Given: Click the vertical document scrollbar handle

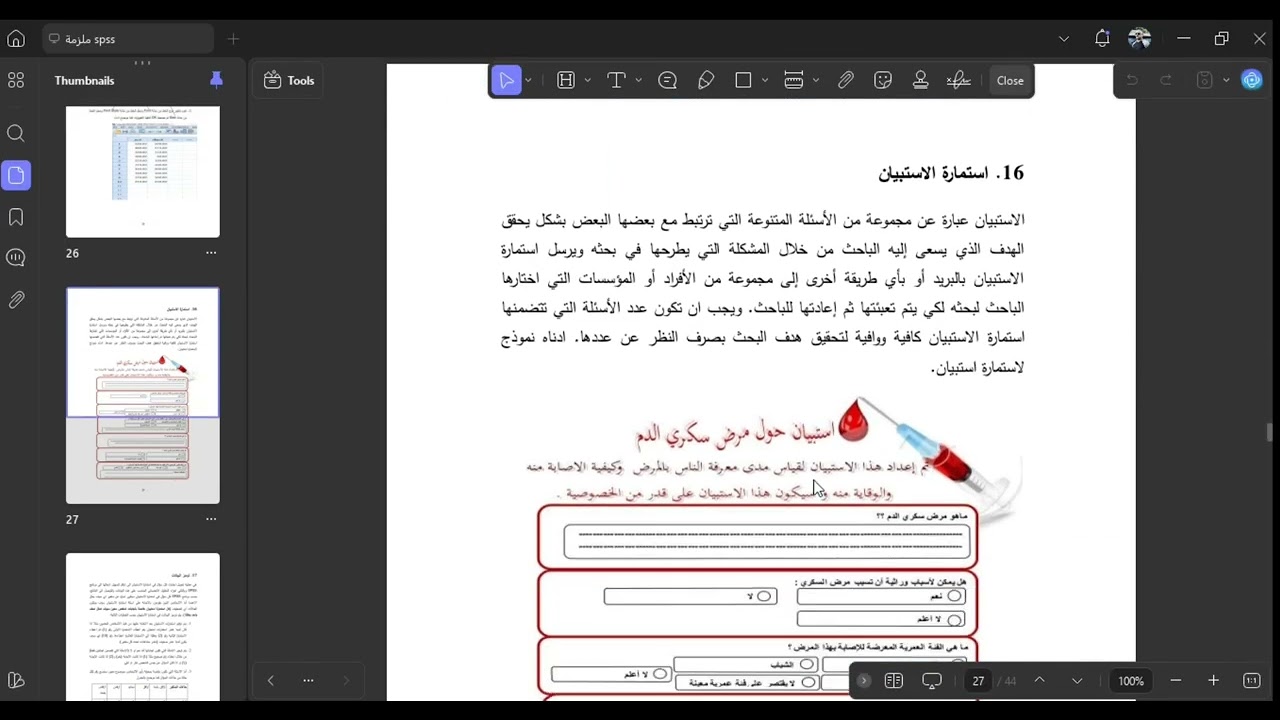Looking at the screenshot, I should point(1270,432).
